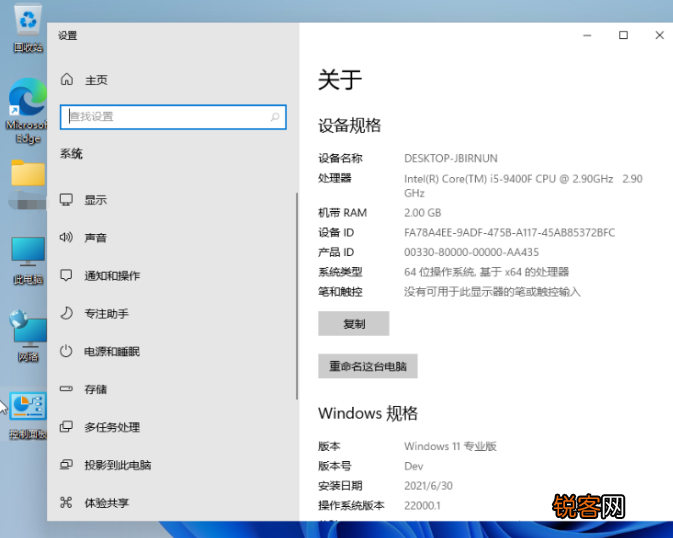Click the settings sidebar vertical scrollbar
Screen dimensions: 673x538
[x=297, y=296]
